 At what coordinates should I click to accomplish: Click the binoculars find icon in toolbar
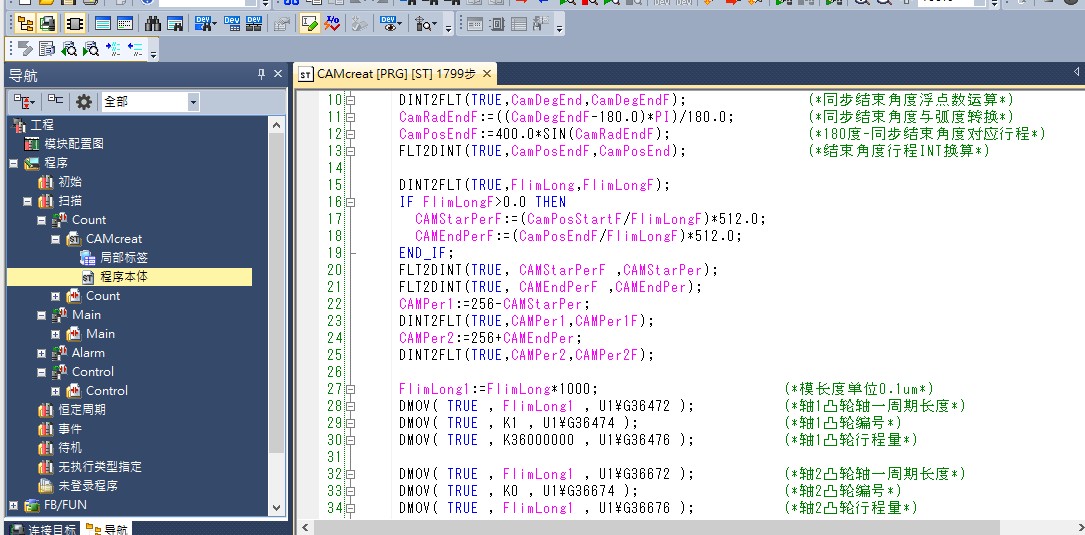coord(151,24)
